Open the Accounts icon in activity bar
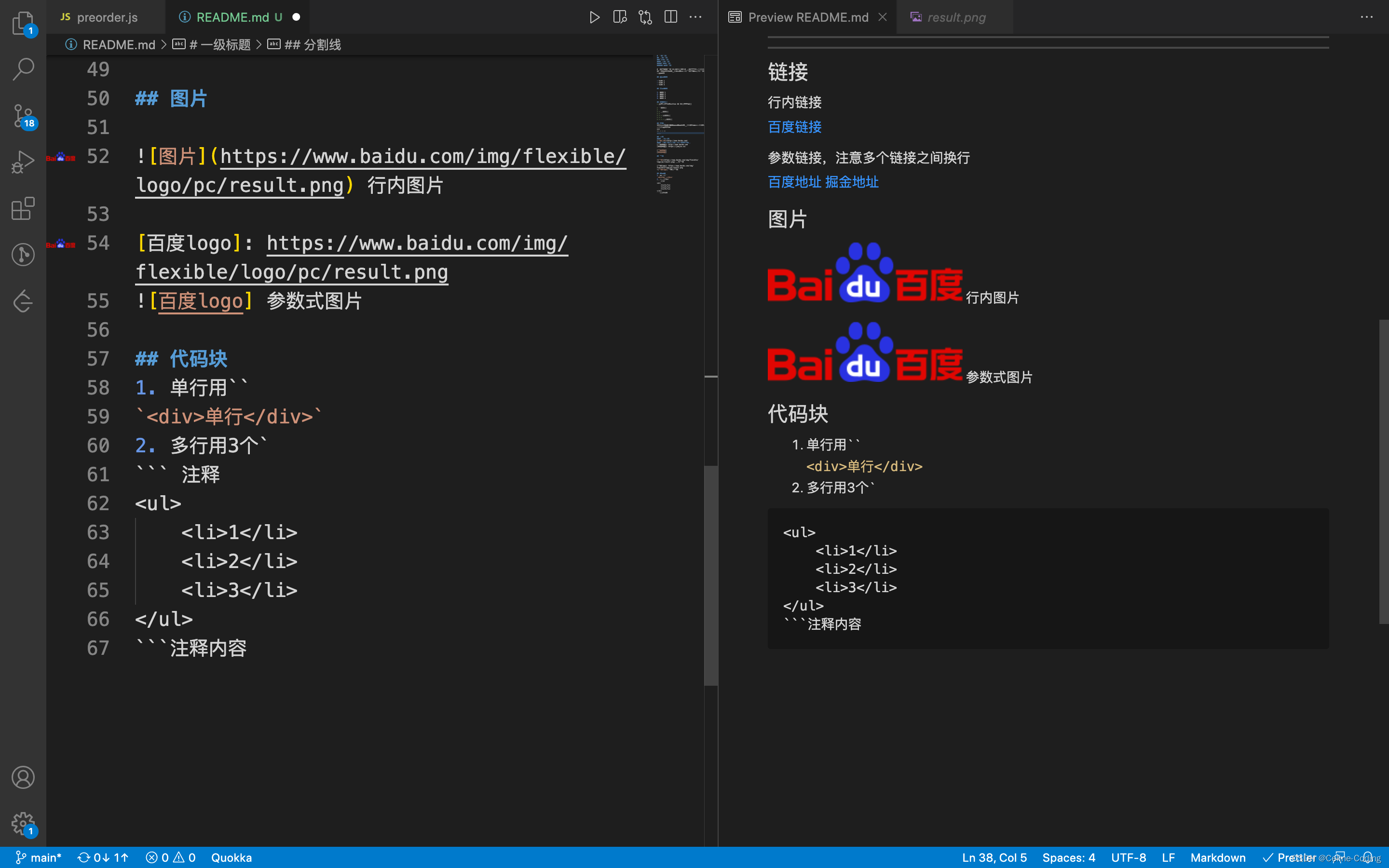The width and height of the screenshot is (1389, 868). tap(23, 777)
